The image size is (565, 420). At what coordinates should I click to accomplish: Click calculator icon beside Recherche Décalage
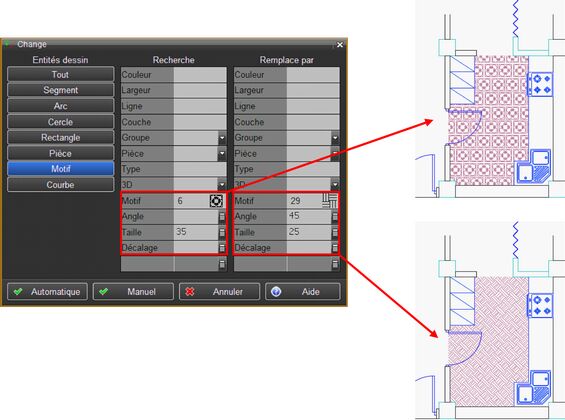[x=222, y=248]
